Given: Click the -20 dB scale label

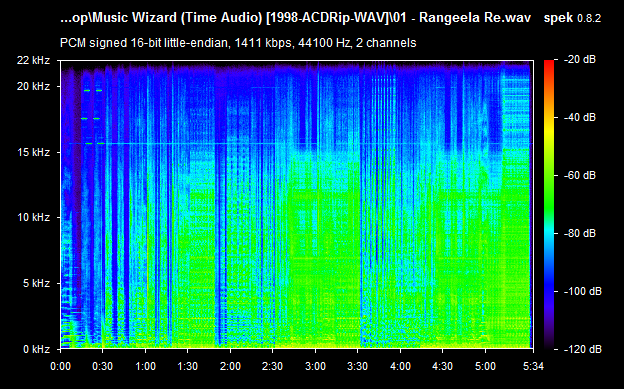Looking at the screenshot, I should click(580, 60).
